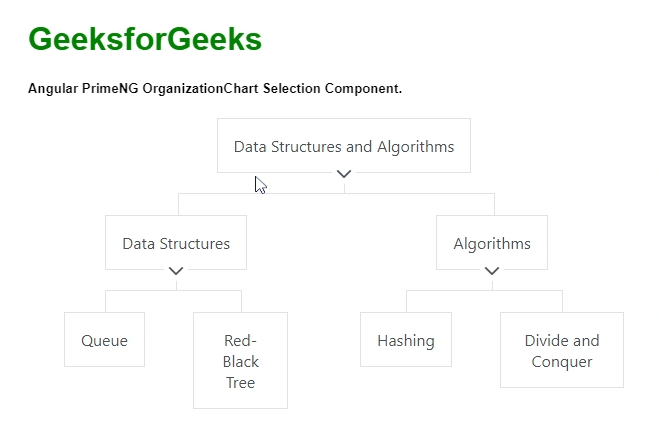
Task: Collapse the Algorithms node chevron
Action: tap(492, 270)
